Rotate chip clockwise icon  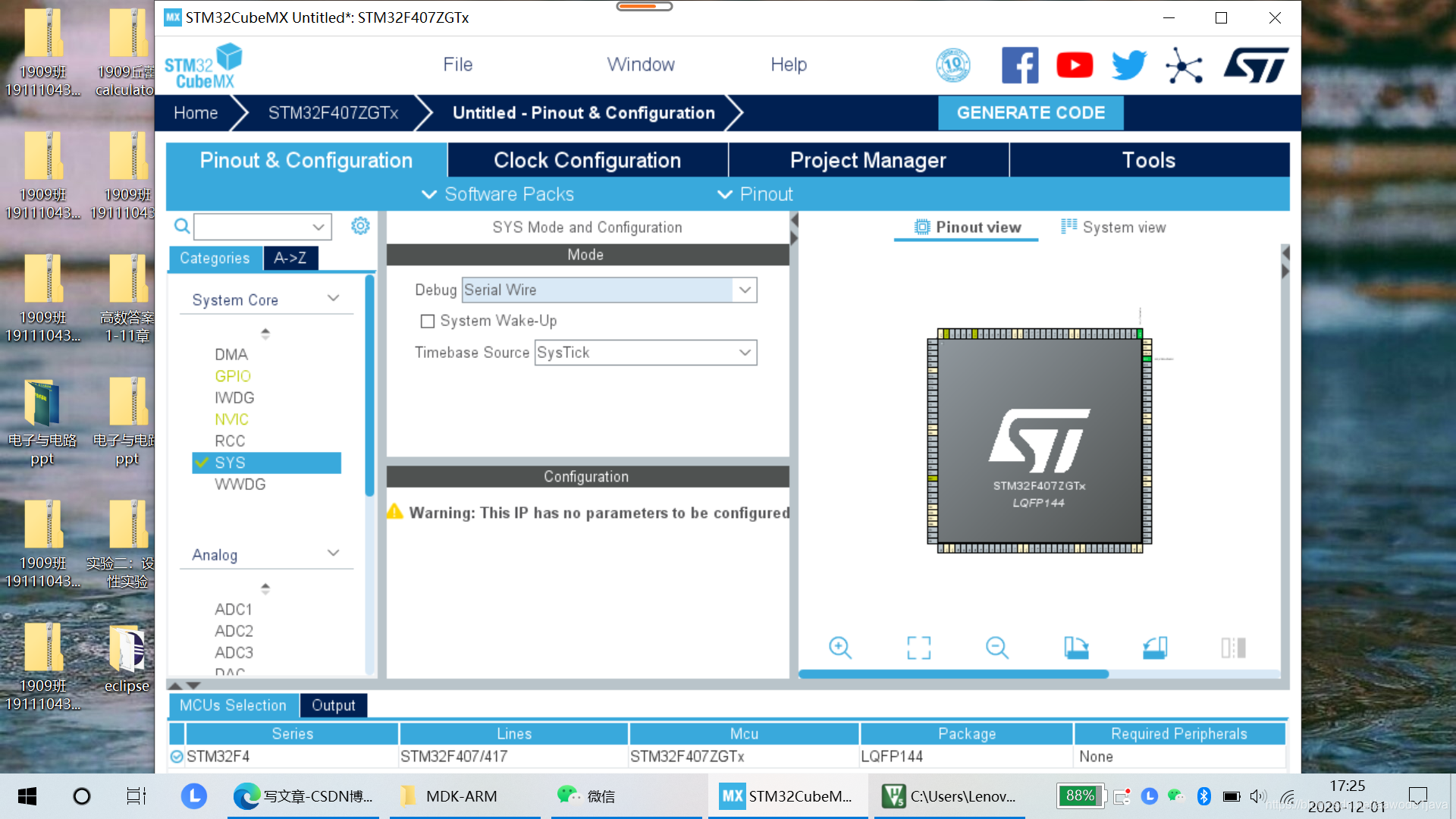[x=1075, y=648]
